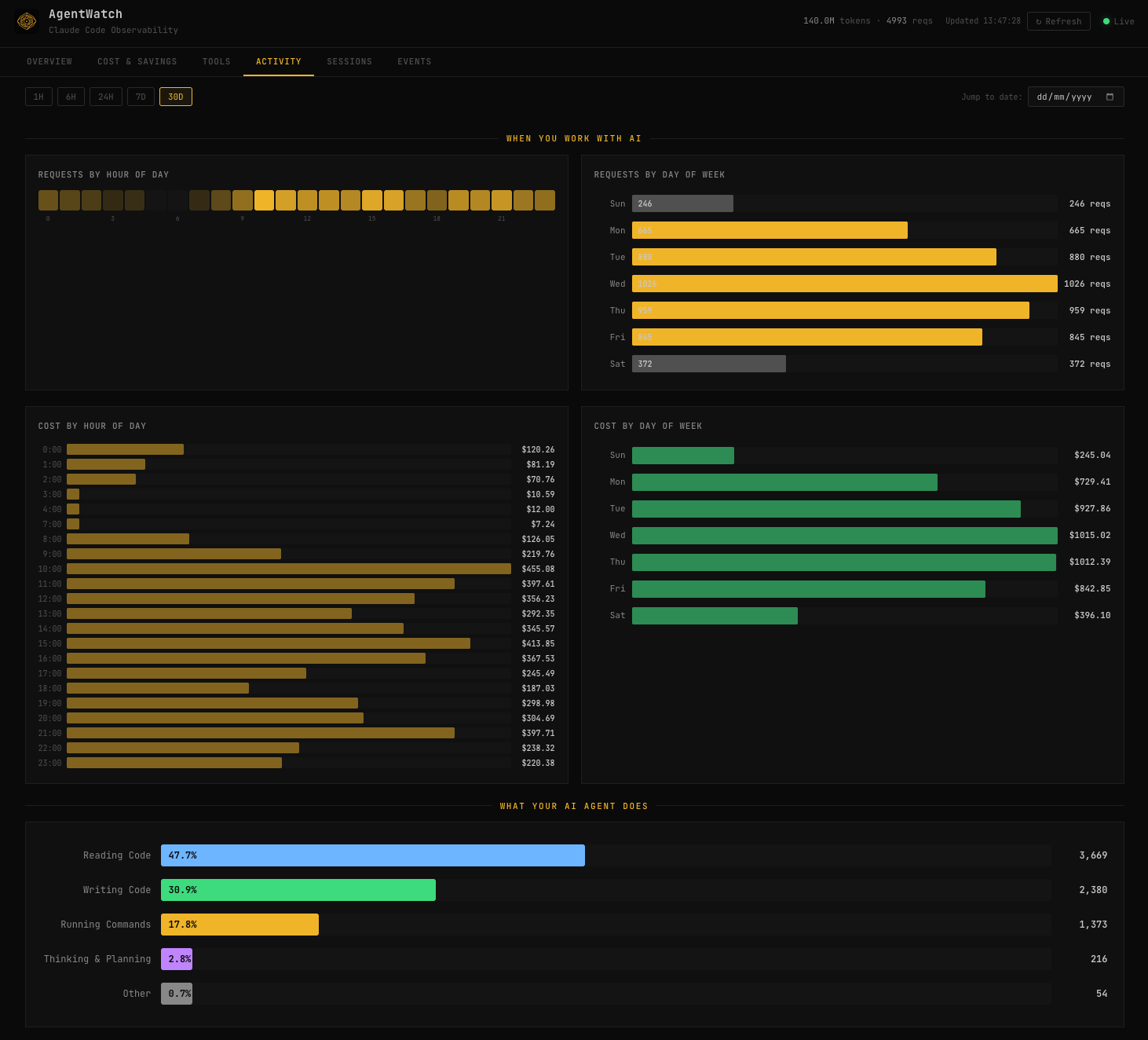The height and width of the screenshot is (1040, 1148).
Task: Click a bright cell in hour-of-day heatmap
Action: tap(264, 200)
